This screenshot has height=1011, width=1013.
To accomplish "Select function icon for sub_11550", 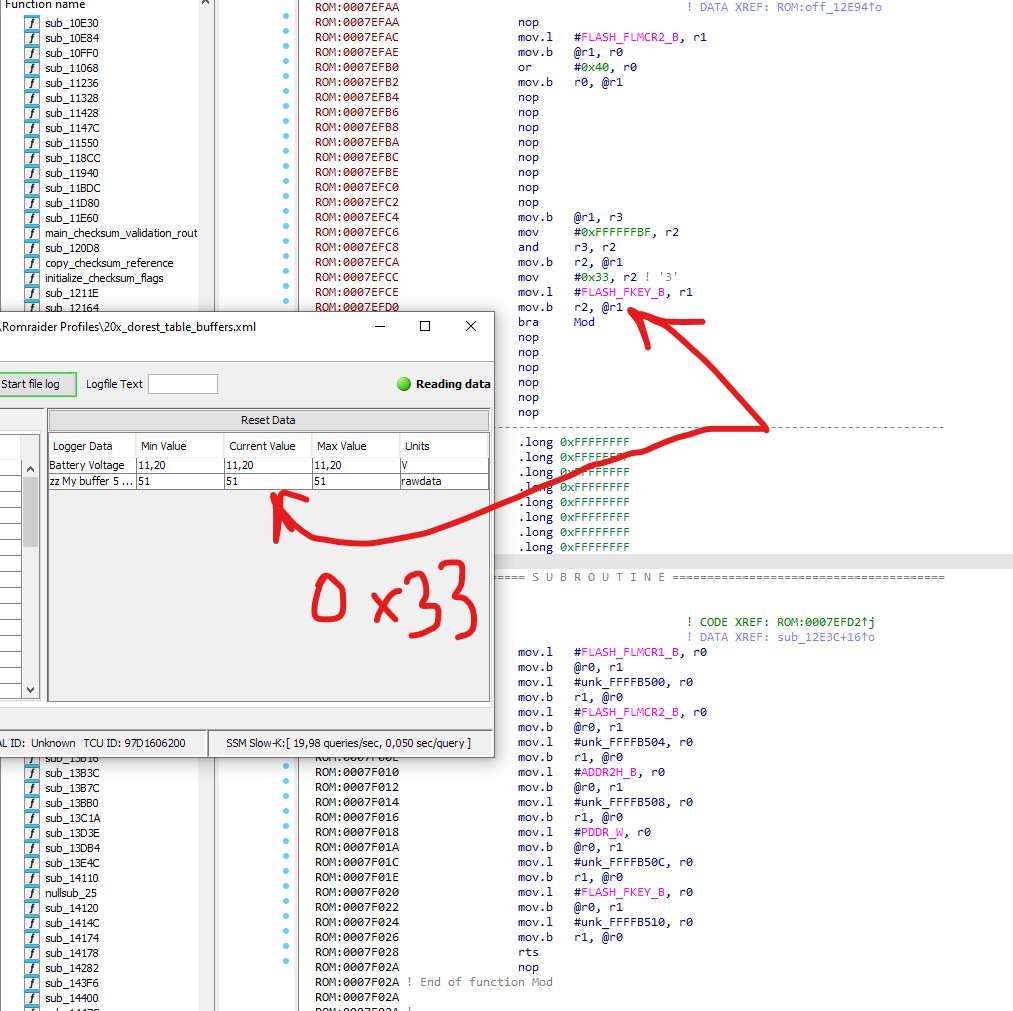I will [x=32, y=143].
